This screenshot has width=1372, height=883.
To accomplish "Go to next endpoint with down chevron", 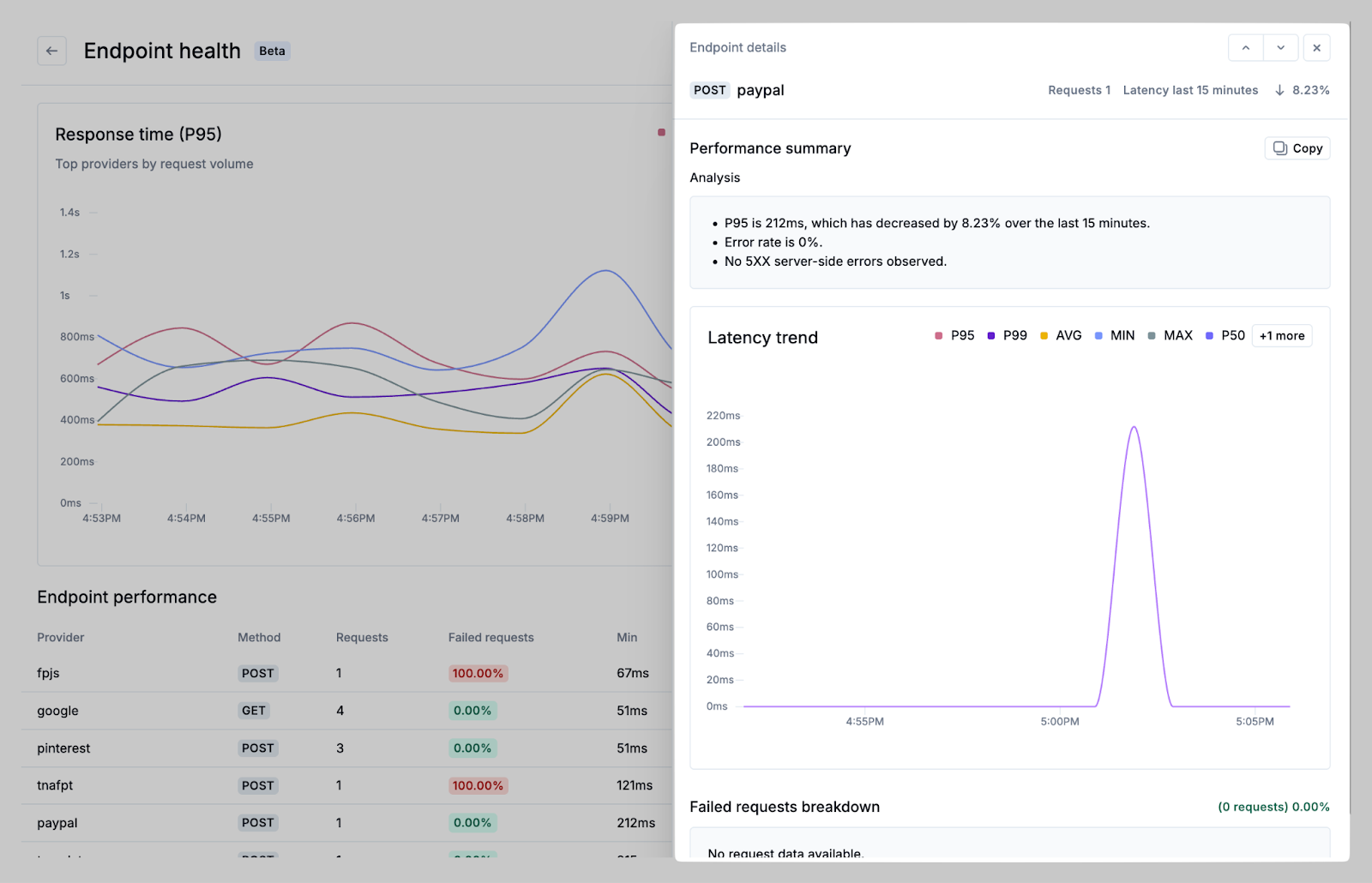I will tap(1280, 48).
